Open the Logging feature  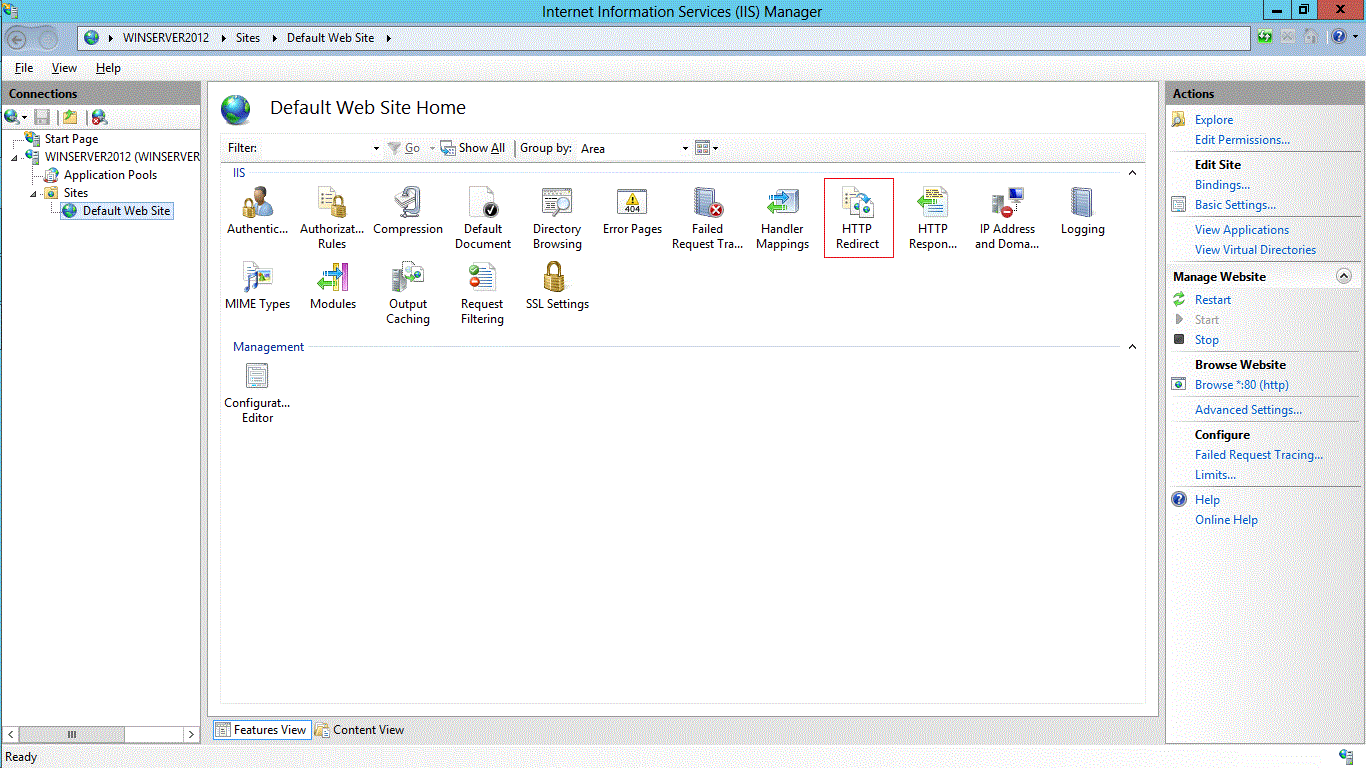click(x=1082, y=212)
